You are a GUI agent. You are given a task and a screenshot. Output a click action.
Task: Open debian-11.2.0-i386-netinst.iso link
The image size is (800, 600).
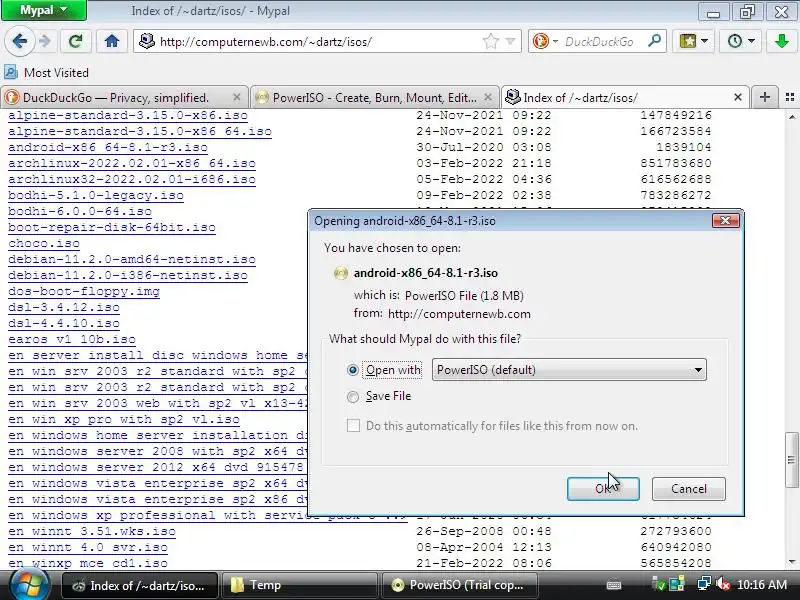click(128, 276)
